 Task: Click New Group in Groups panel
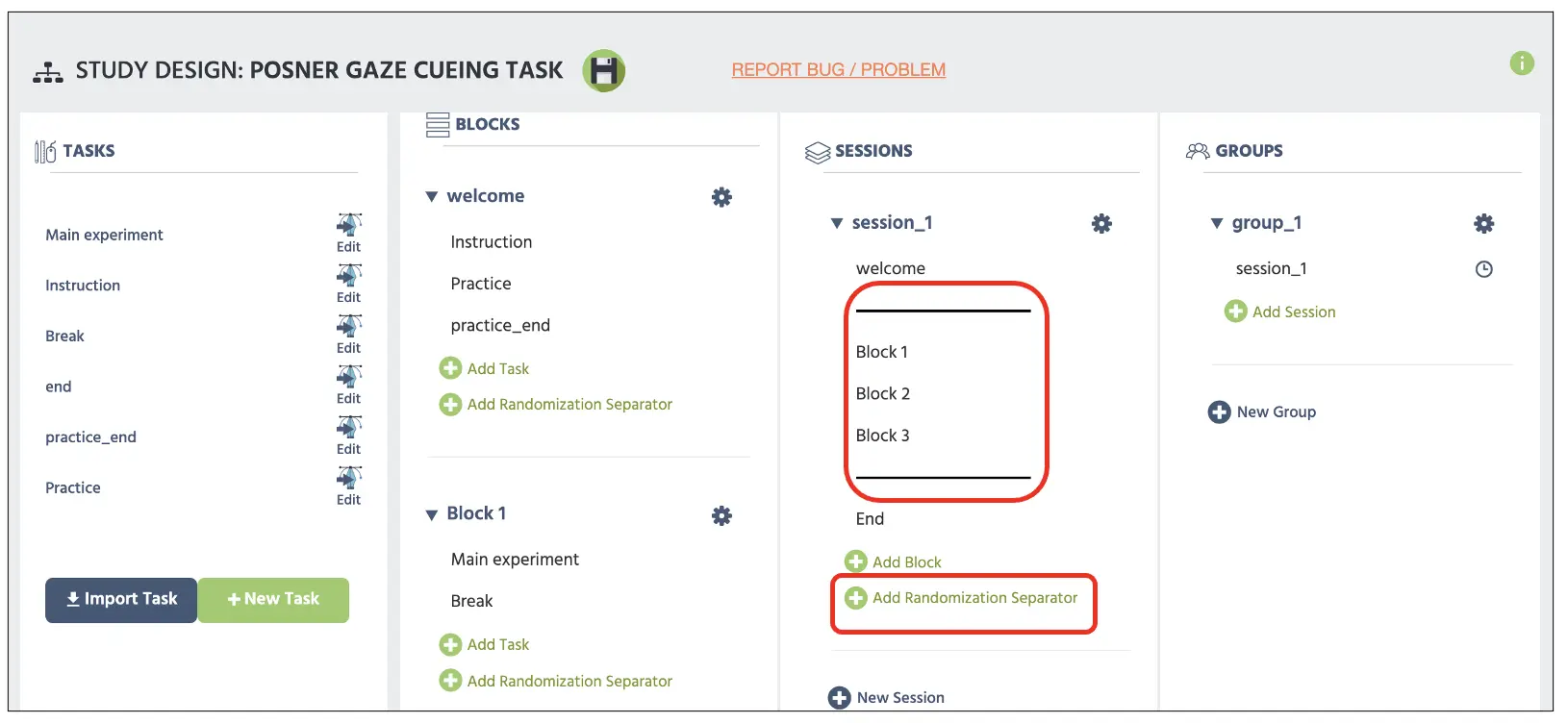coord(1262,411)
